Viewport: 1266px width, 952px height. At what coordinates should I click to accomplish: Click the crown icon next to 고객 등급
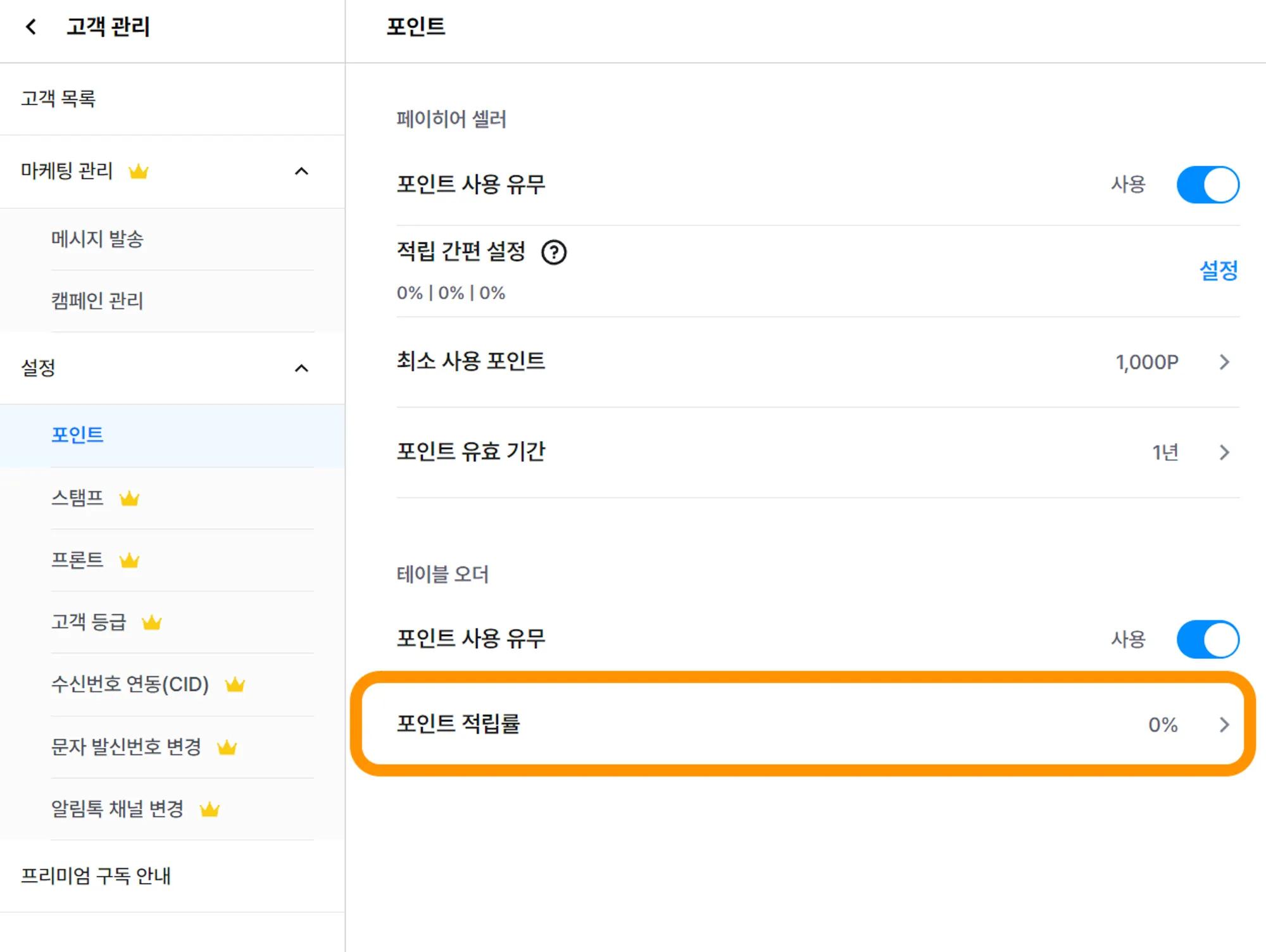152,623
